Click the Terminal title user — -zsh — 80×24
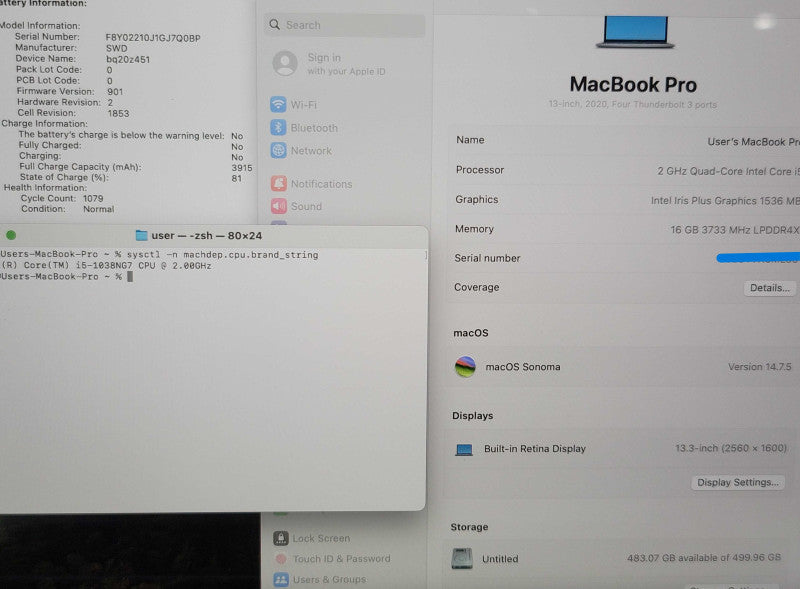The image size is (800, 589). click(207, 235)
